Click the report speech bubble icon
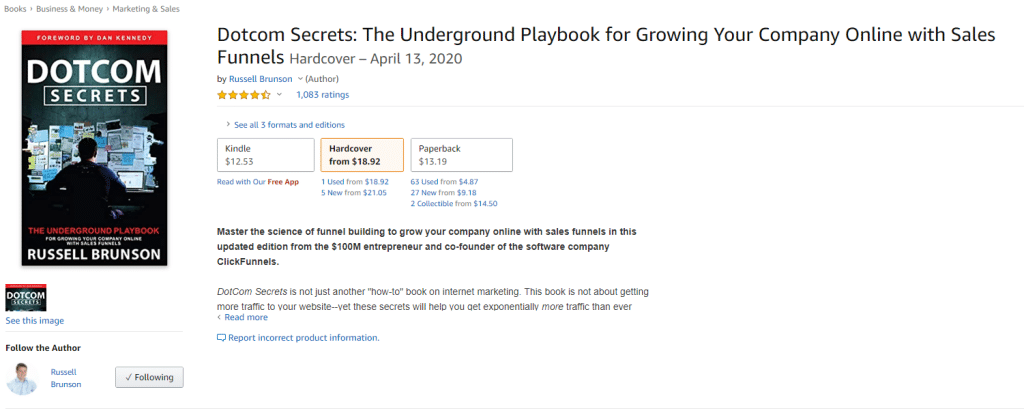 [x=221, y=338]
